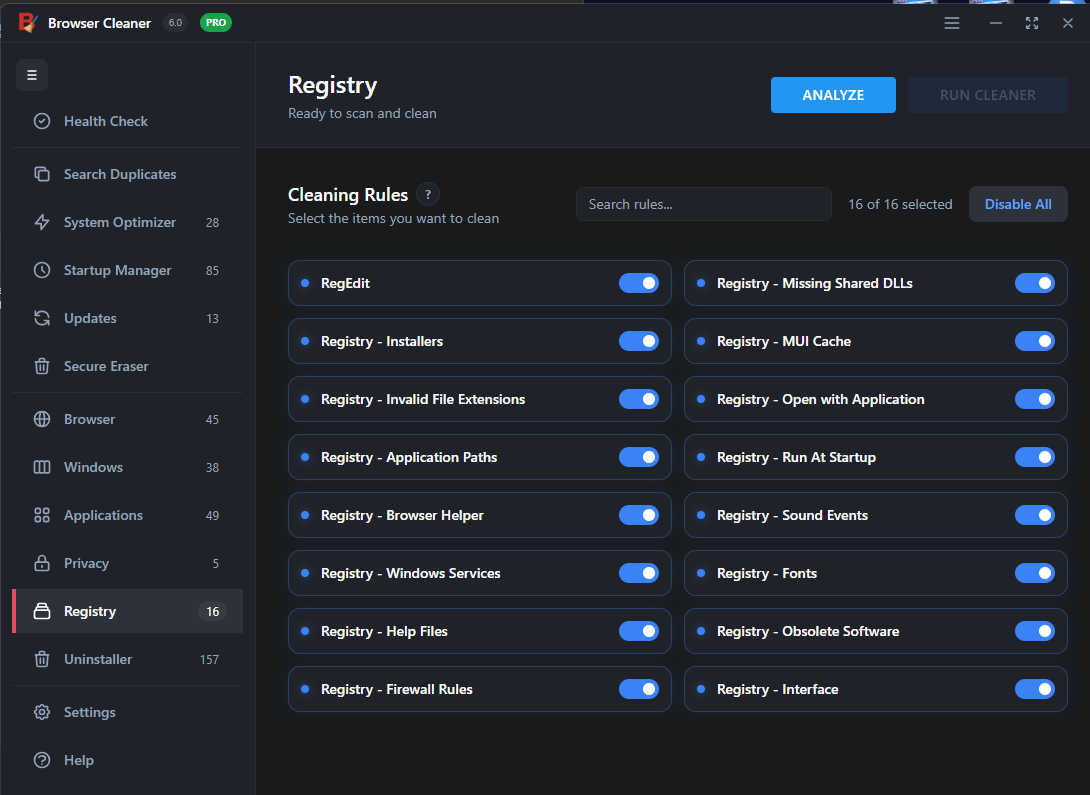Click the Secure Eraser trash icon

(42, 366)
